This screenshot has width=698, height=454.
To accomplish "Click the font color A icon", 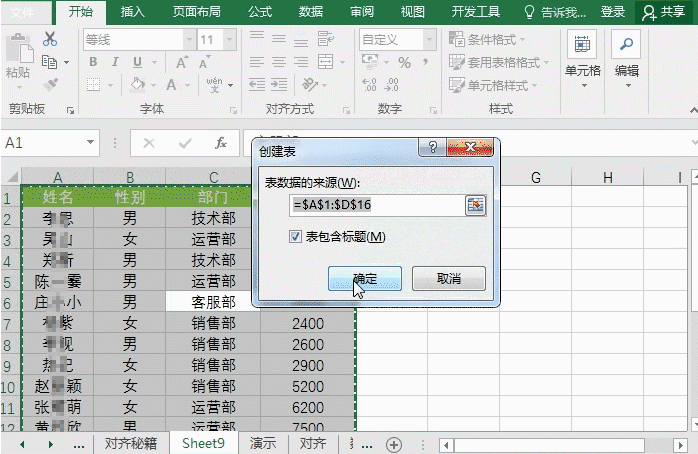I will coord(171,84).
